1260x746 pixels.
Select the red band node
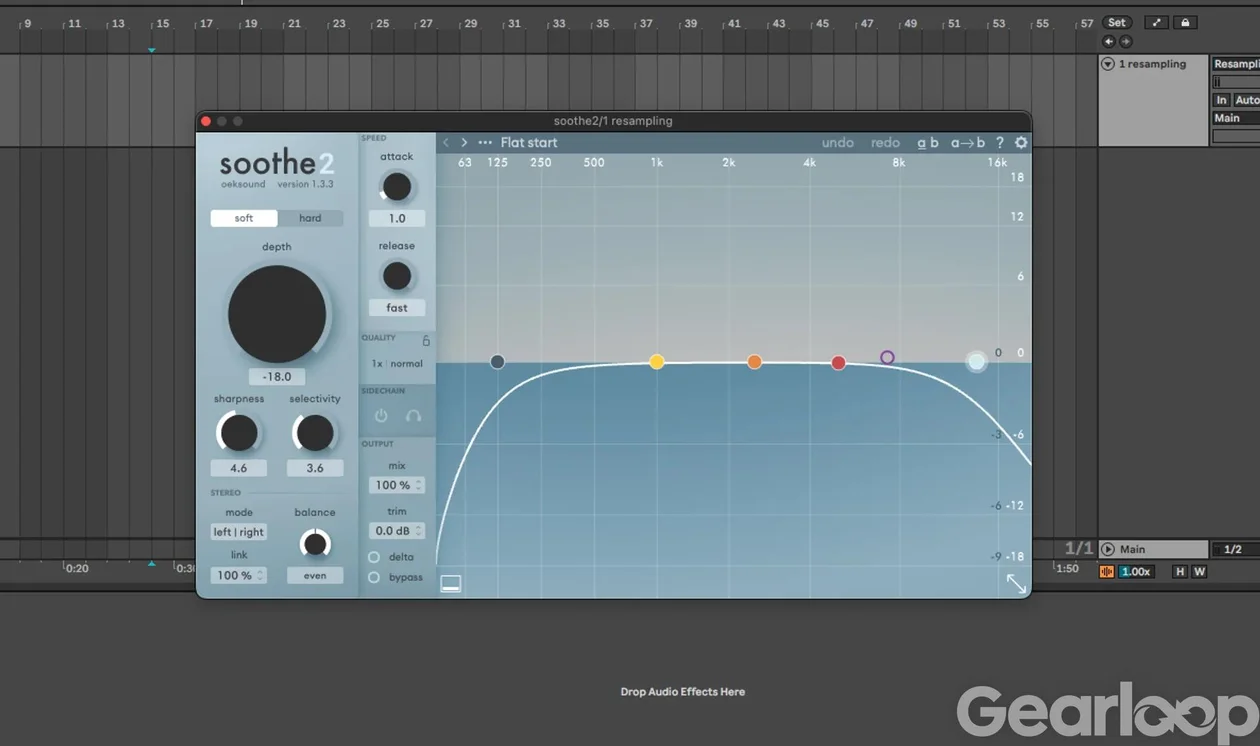839,363
